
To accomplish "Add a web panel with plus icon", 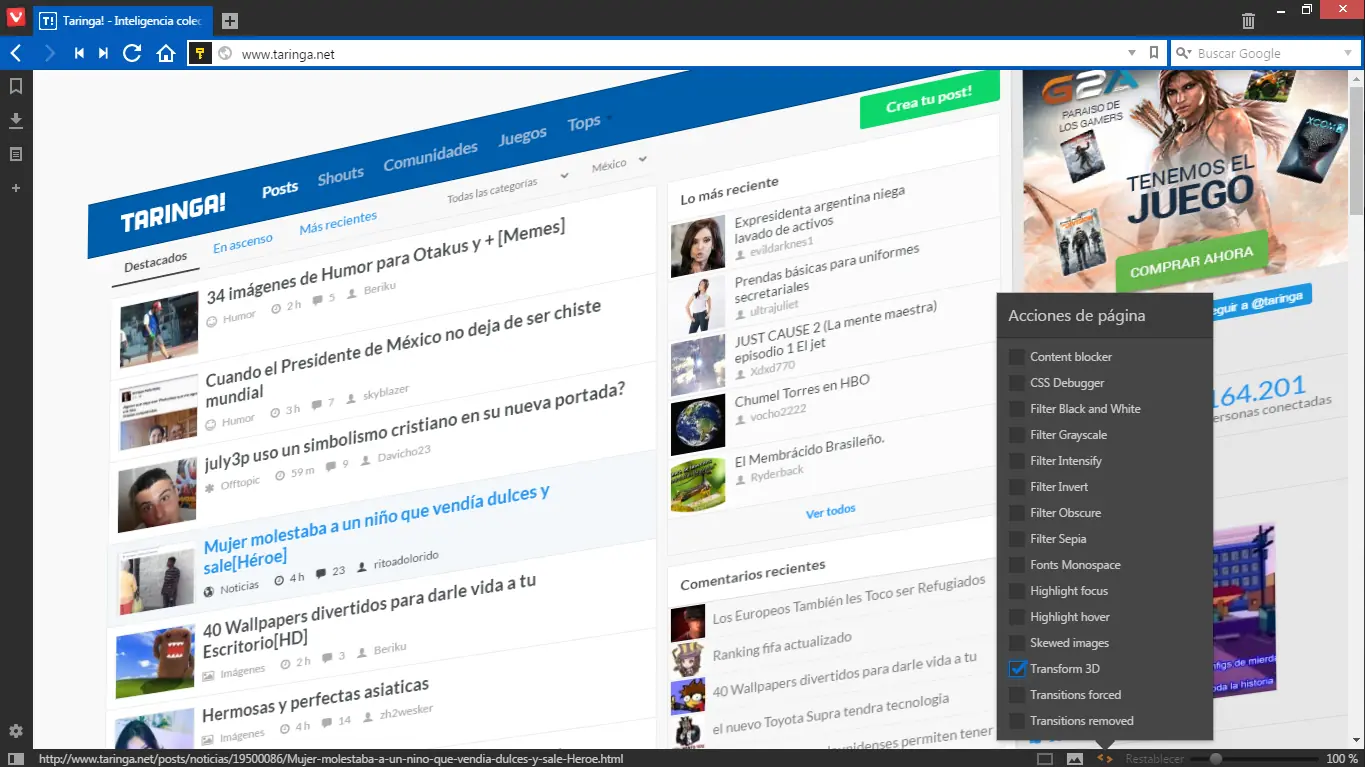I will point(16,188).
